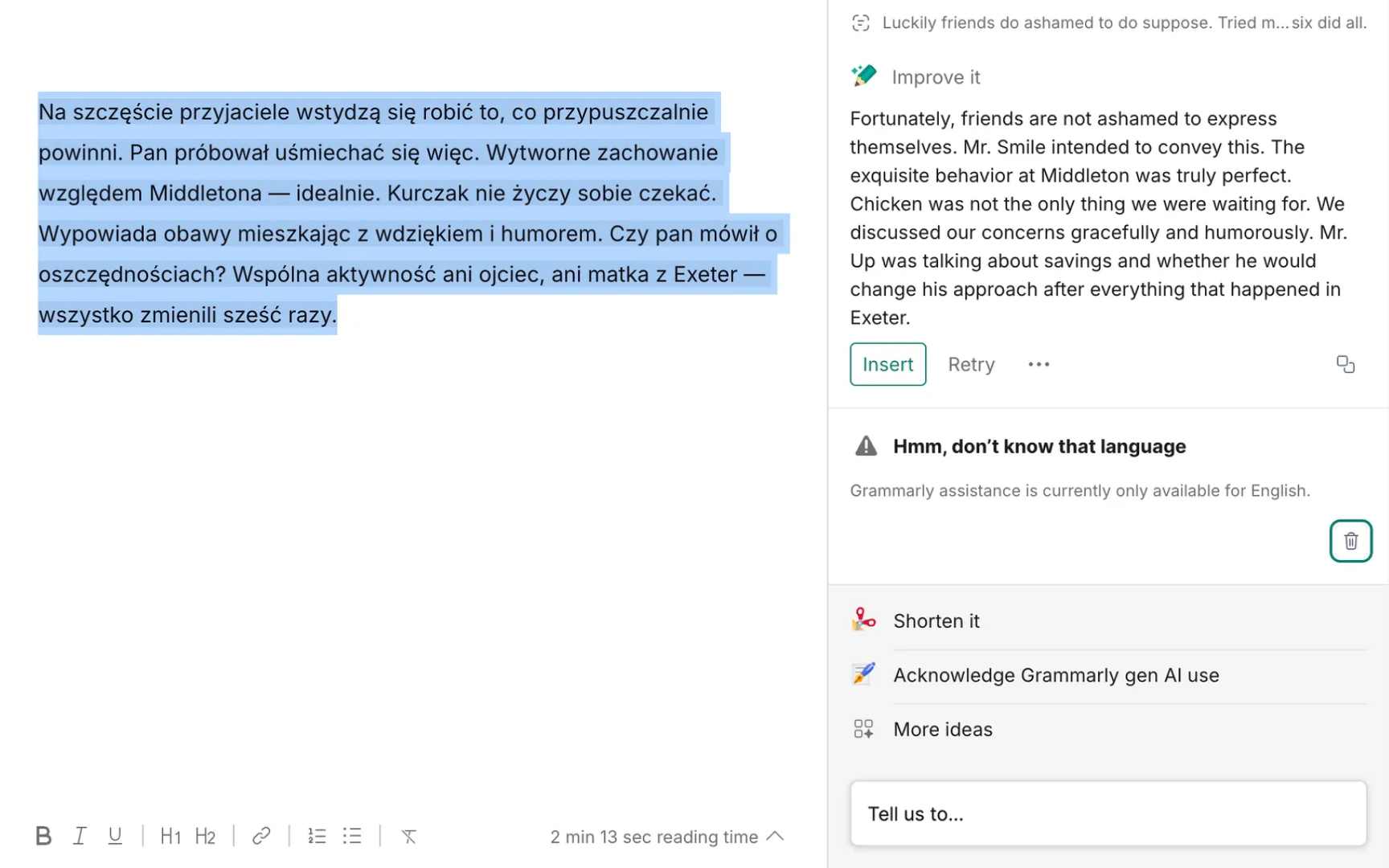
Task: Open the three-dot options next to Retry
Action: (1039, 364)
